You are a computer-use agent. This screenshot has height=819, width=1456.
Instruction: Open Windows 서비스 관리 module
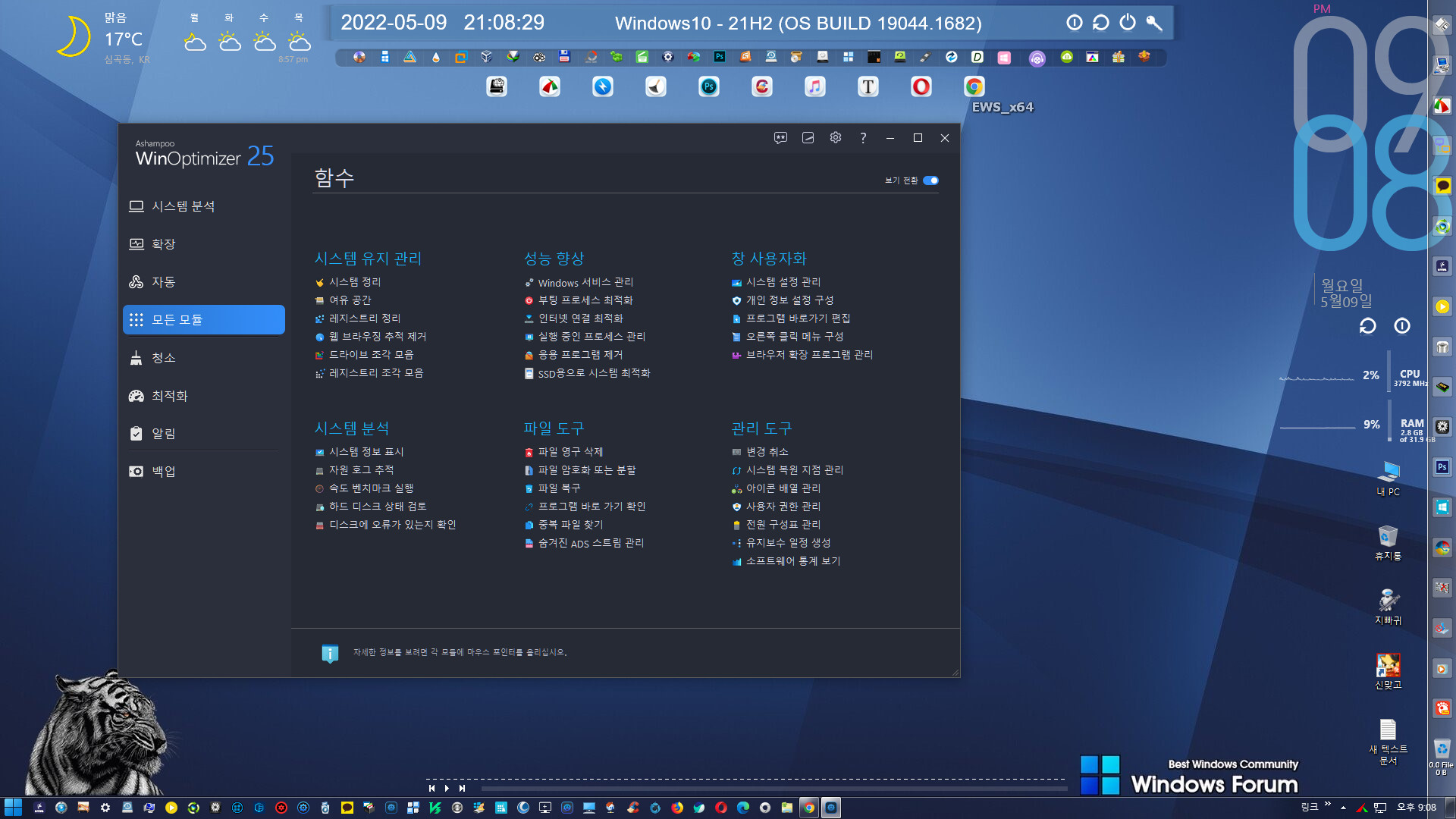pyautogui.click(x=579, y=282)
